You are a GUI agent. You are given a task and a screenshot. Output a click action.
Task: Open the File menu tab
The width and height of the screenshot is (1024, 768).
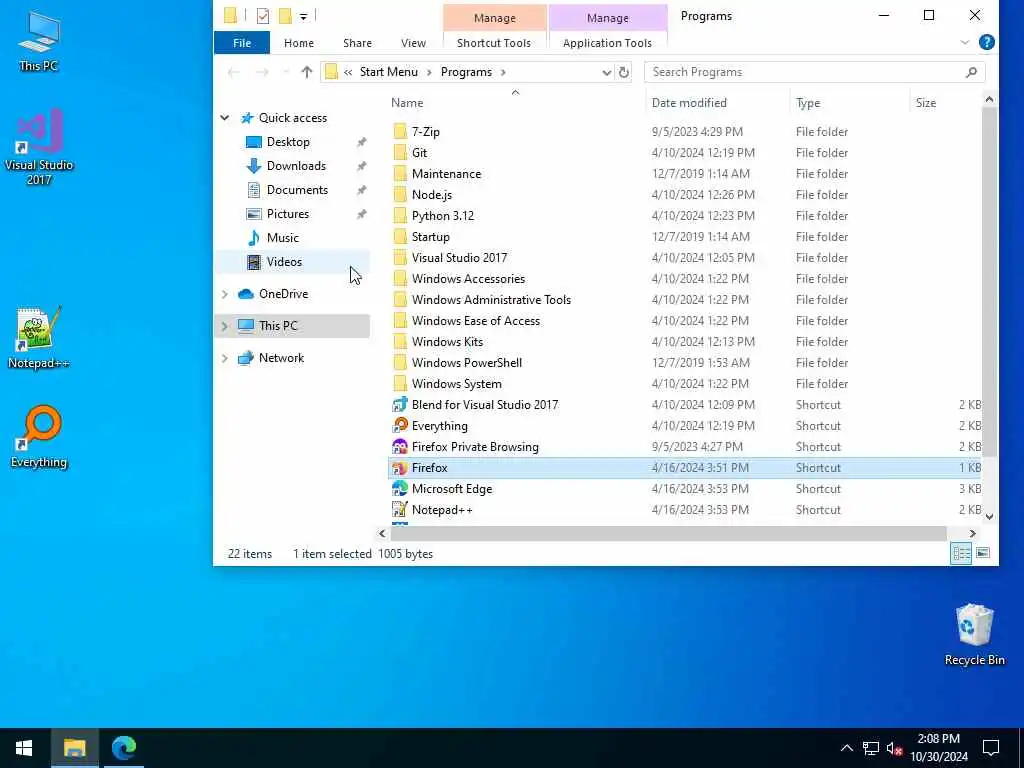pyautogui.click(x=242, y=43)
